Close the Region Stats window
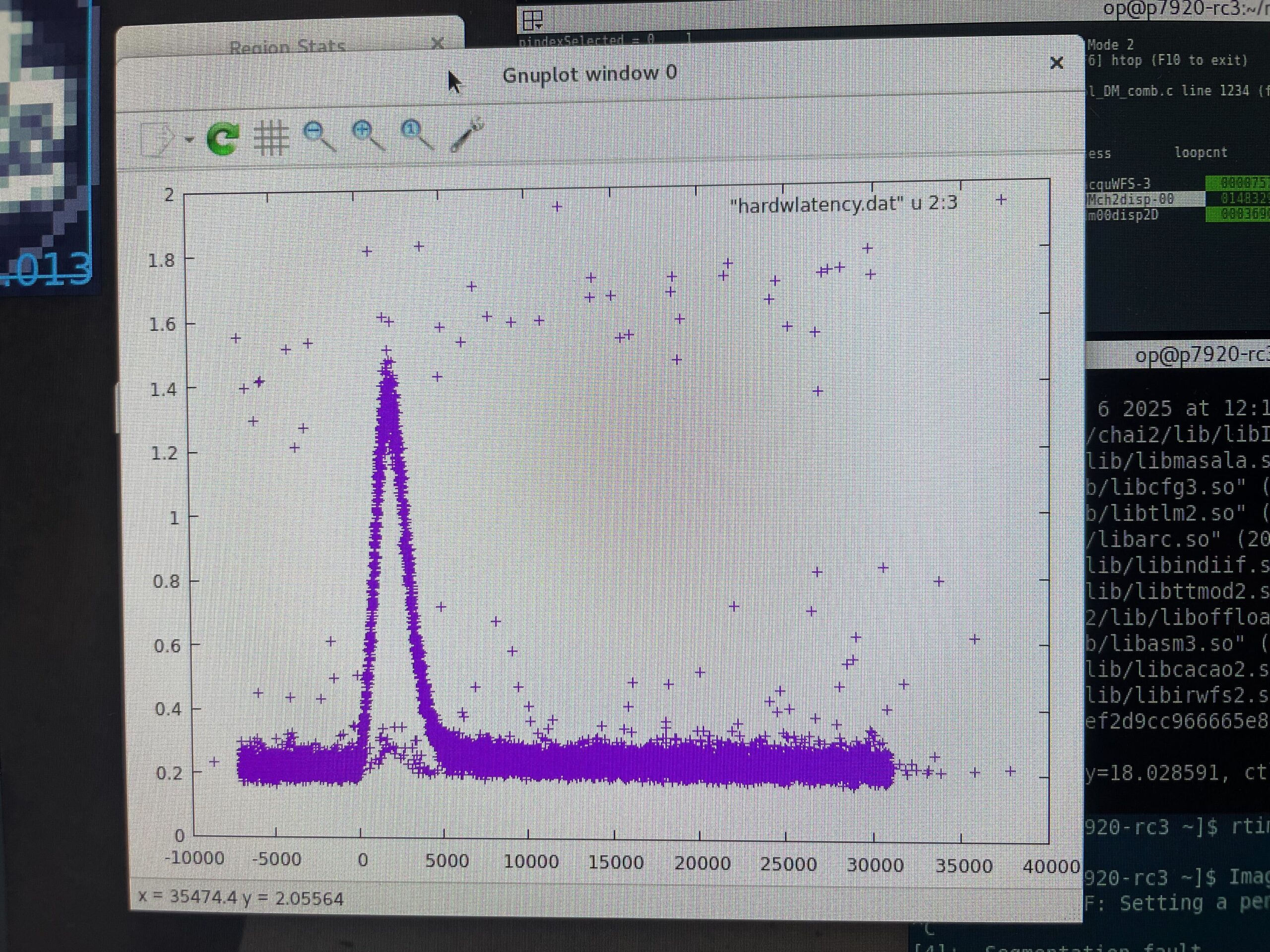Screen dimensions: 1270x952 [438, 43]
